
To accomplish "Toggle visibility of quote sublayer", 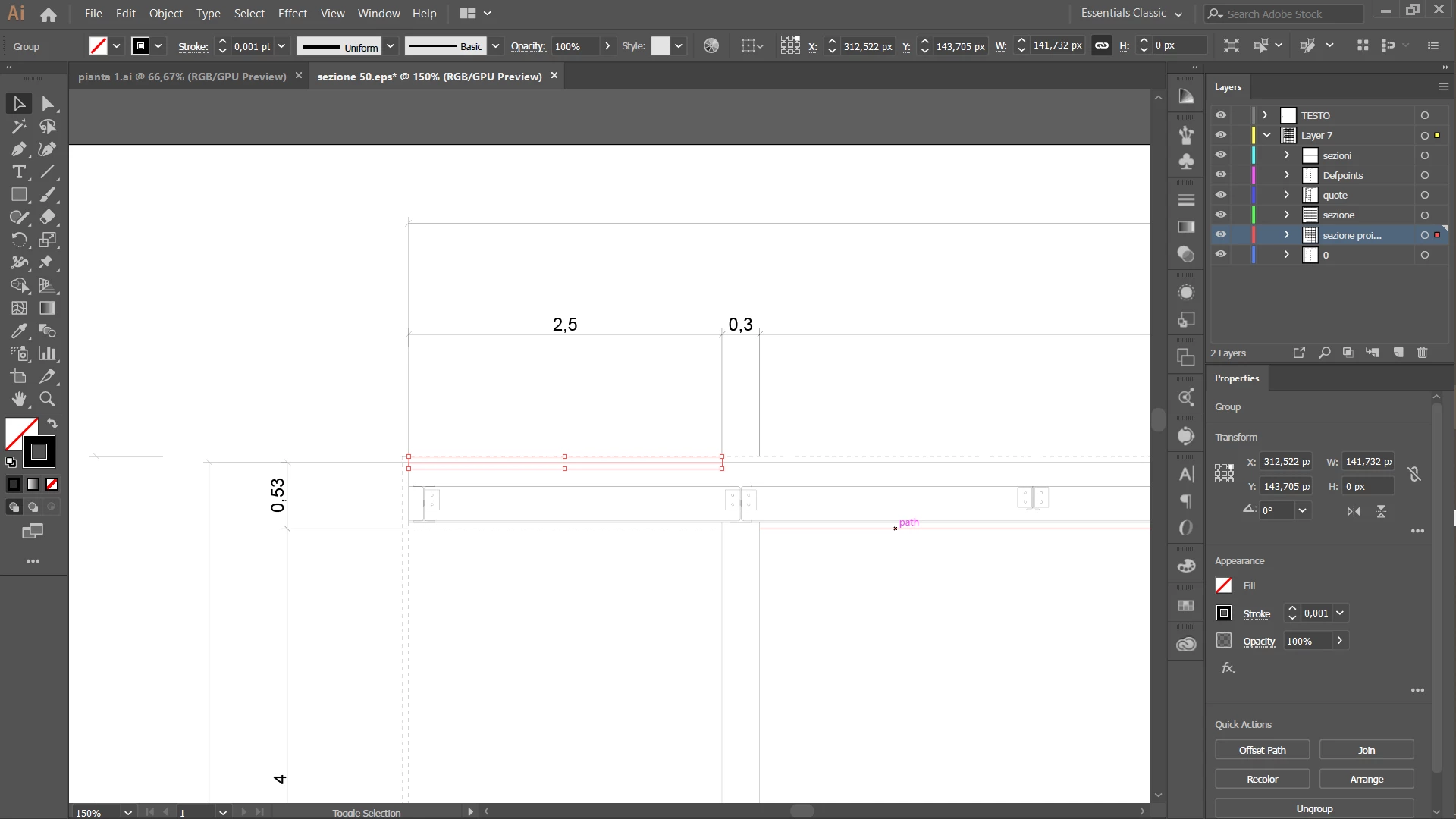I will pyautogui.click(x=1220, y=195).
